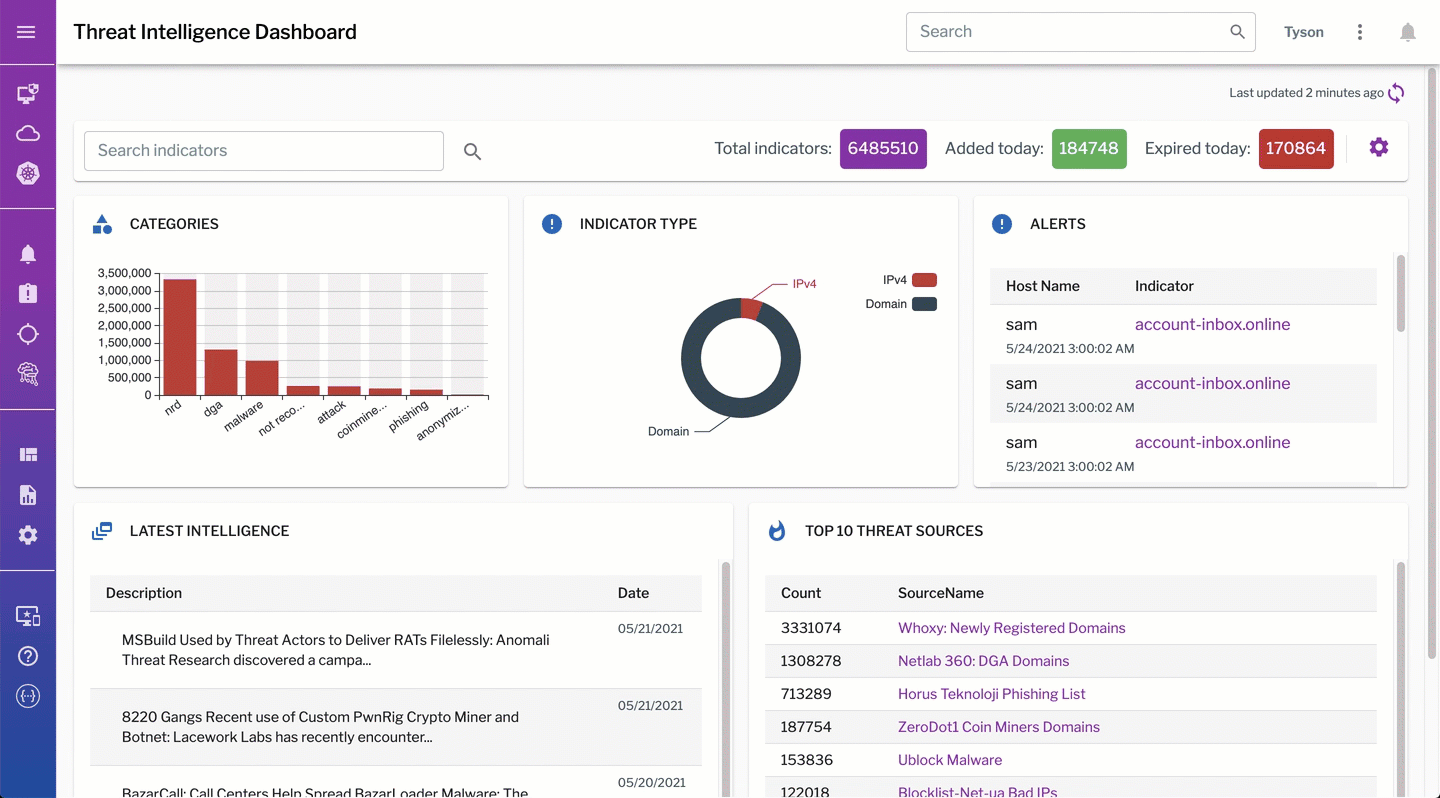Open the first account-inbox.online alert link
Screen dimensions: 1440x798
1212,325
